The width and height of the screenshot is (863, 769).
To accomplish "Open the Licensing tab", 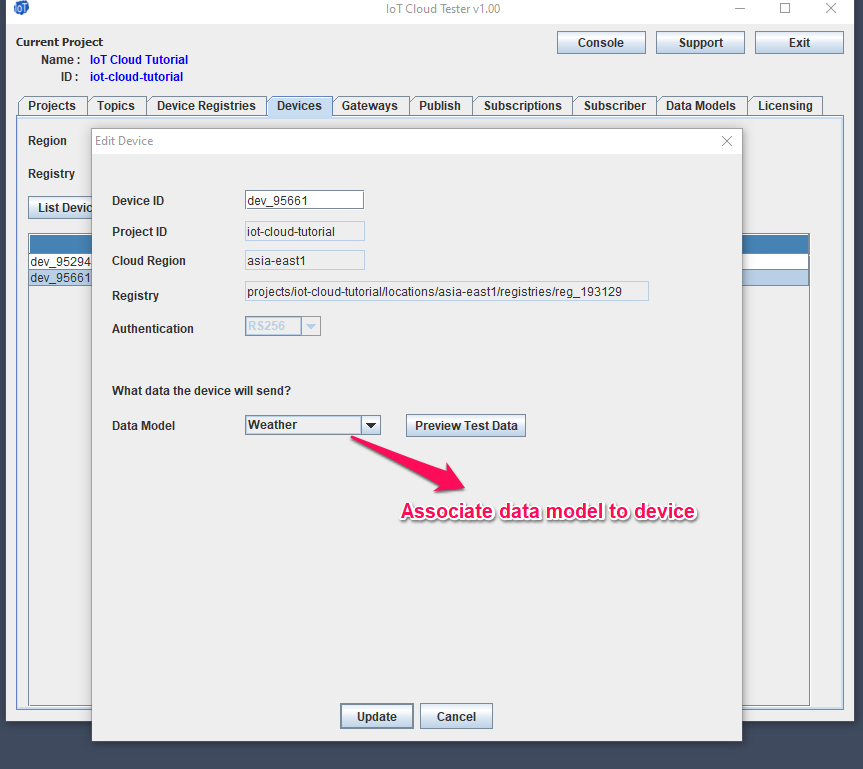I will coord(785,106).
